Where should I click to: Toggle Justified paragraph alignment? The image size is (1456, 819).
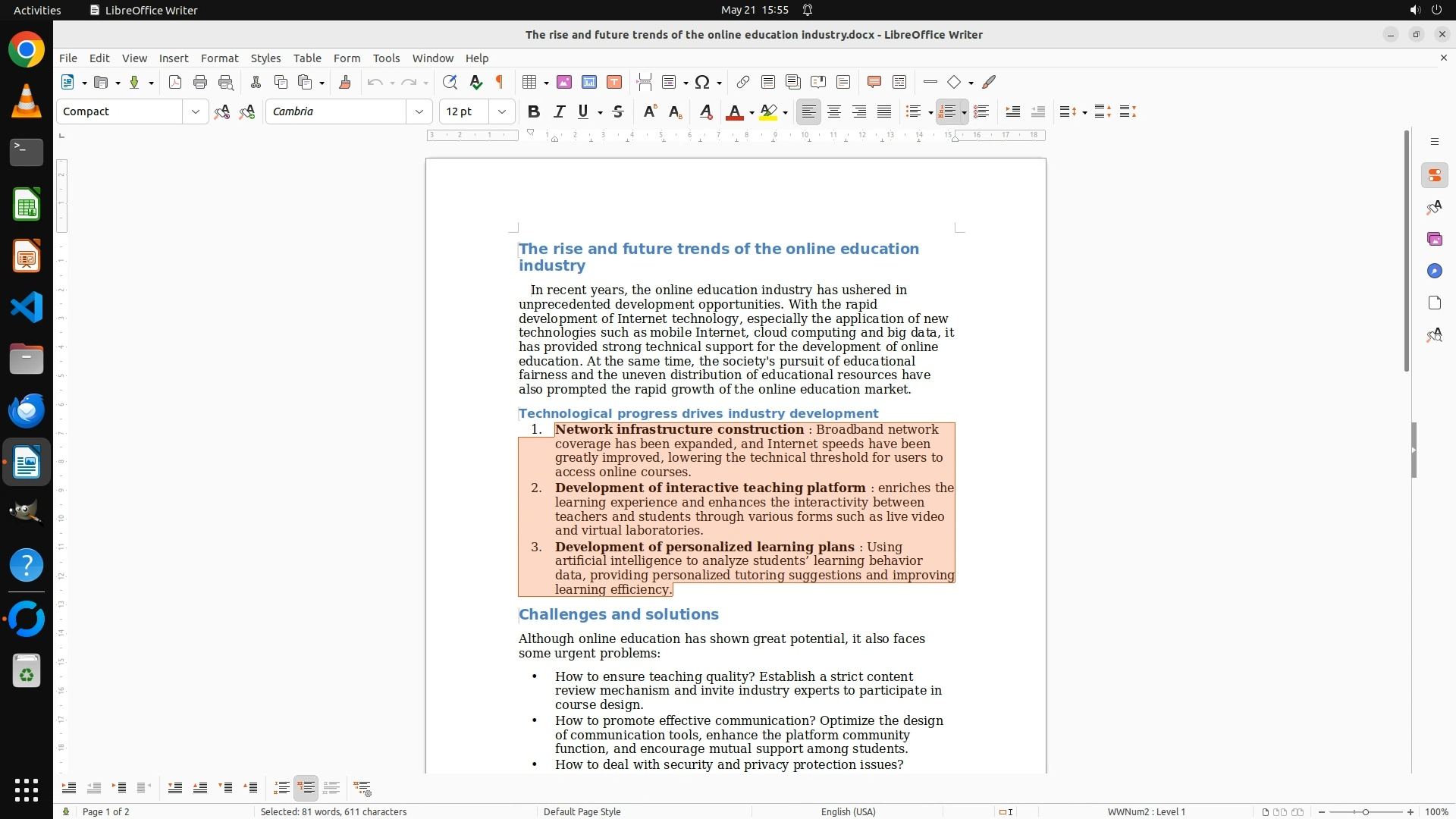click(884, 111)
